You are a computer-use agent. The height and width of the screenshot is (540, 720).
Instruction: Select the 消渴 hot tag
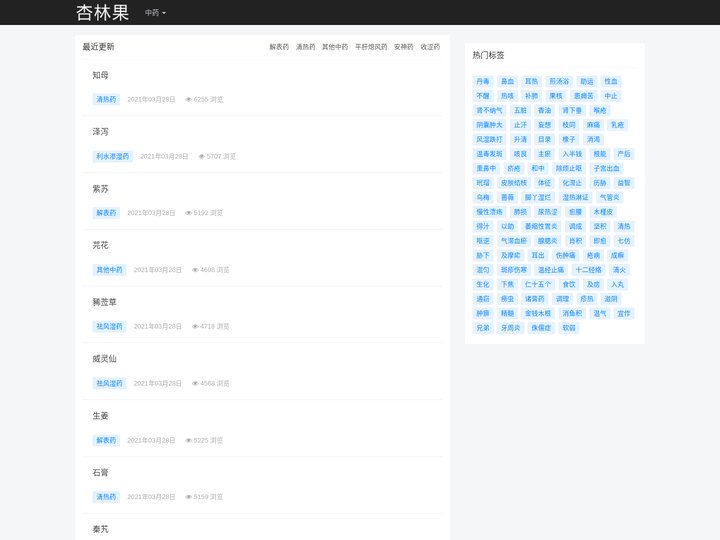(x=593, y=139)
